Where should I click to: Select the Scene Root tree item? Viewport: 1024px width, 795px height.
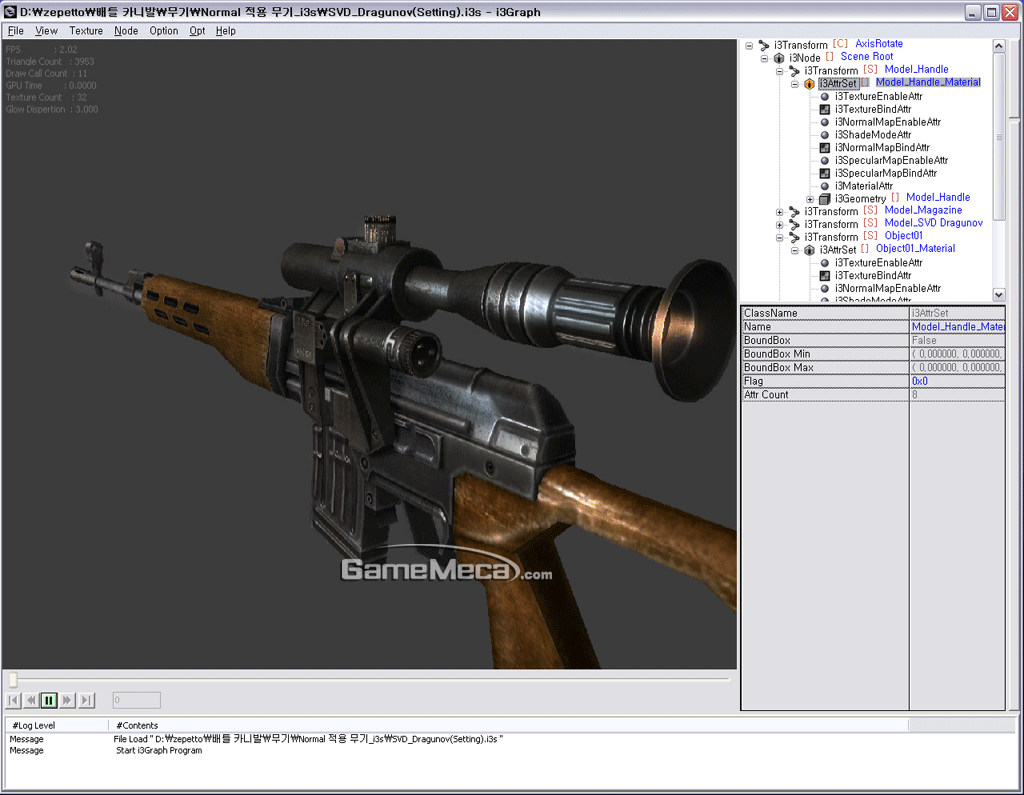click(x=866, y=57)
